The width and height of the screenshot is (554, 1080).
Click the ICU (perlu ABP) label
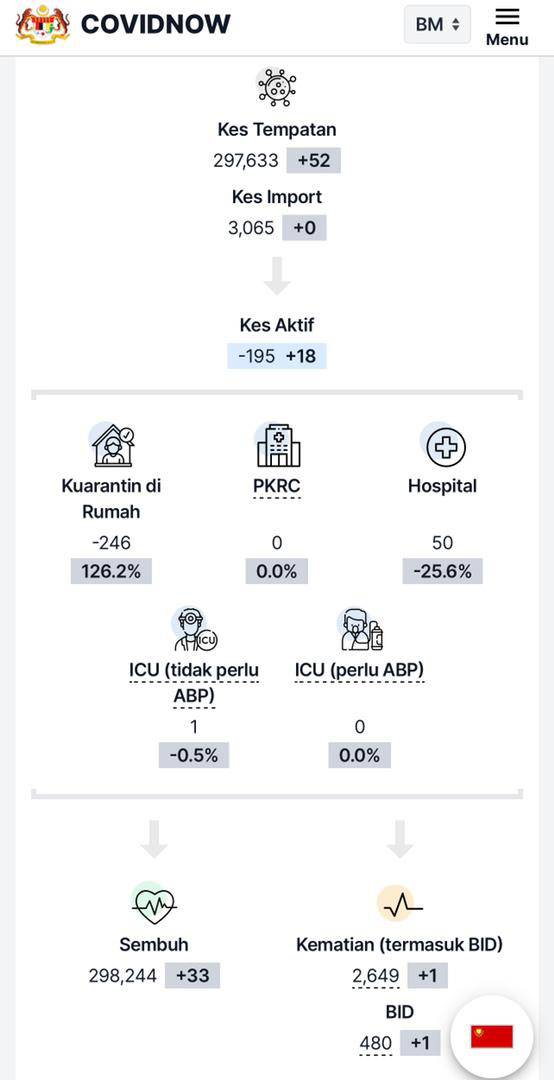pos(359,669)
